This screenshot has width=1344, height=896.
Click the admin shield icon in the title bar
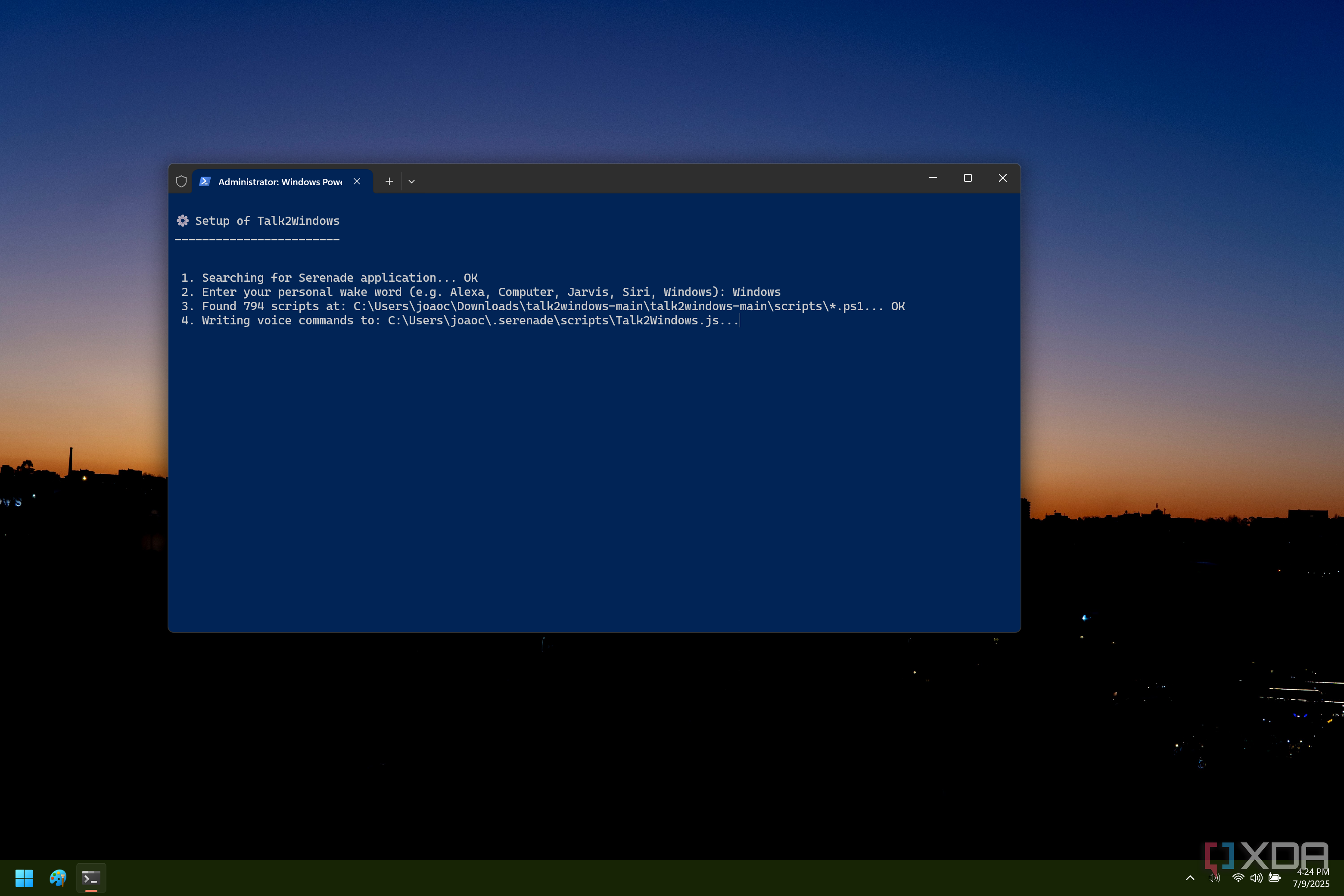point(181,181)
